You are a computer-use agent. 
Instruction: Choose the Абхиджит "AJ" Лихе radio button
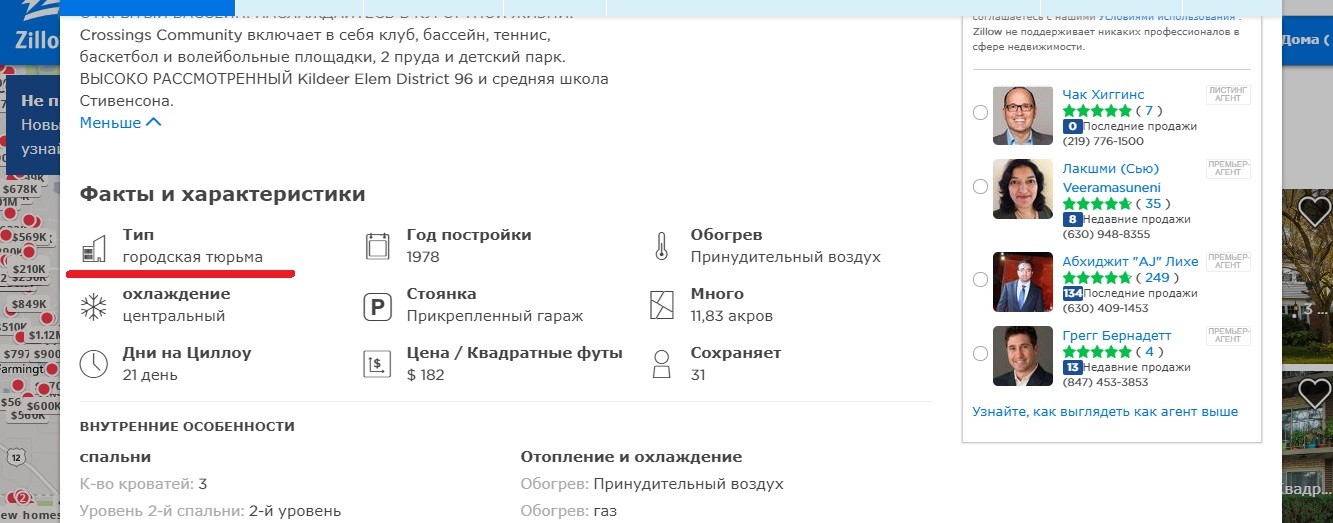pos(980,280)
